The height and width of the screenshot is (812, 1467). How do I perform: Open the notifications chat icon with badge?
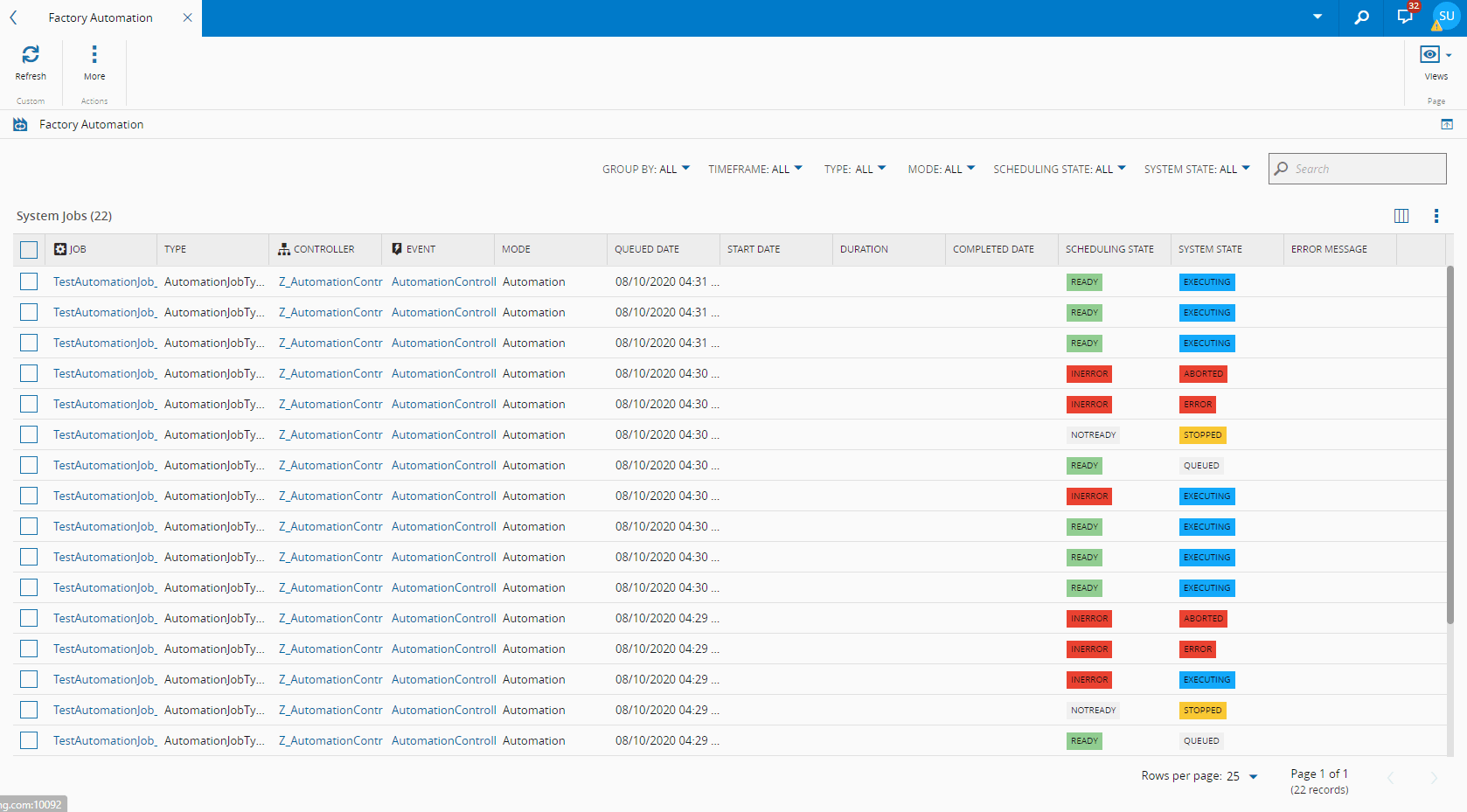click(1405, 17)
